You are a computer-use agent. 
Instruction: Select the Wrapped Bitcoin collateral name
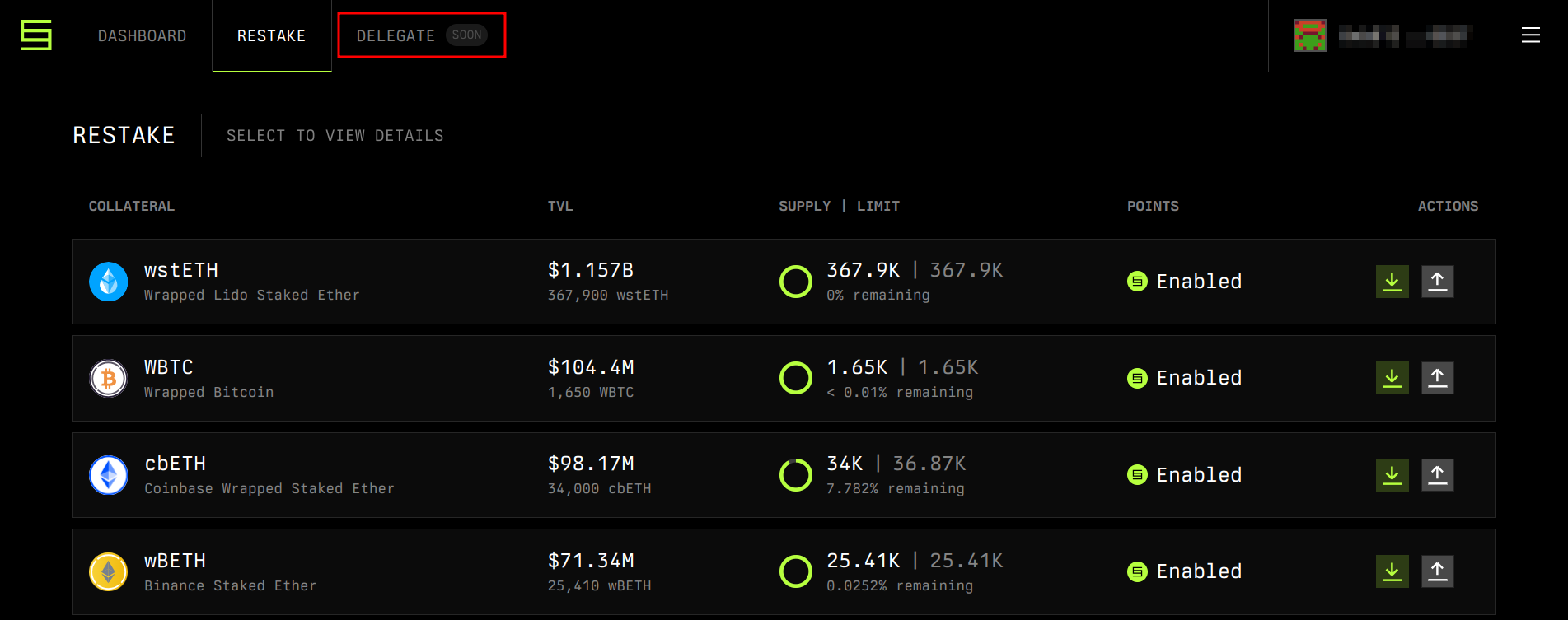[x=209, y=392]
